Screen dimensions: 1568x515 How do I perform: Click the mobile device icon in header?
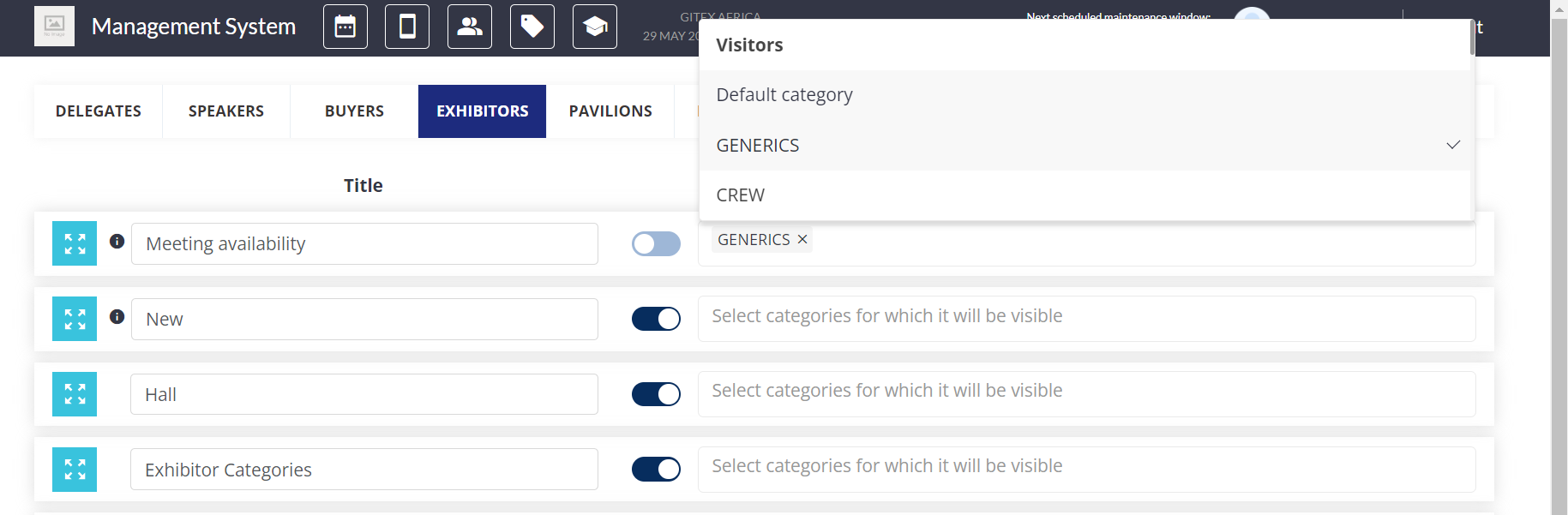tap(407, 27)
